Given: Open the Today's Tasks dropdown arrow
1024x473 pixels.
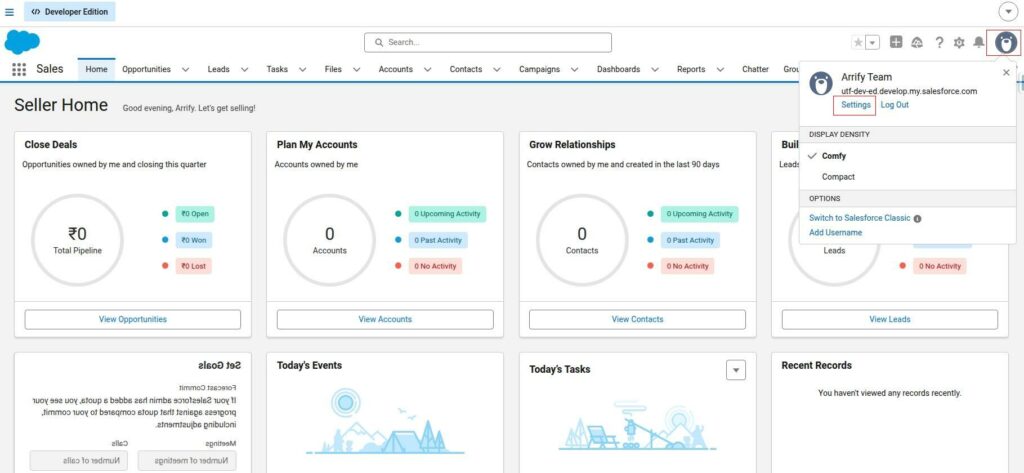Looking at the screenshot, I should (x=736, y=370).
